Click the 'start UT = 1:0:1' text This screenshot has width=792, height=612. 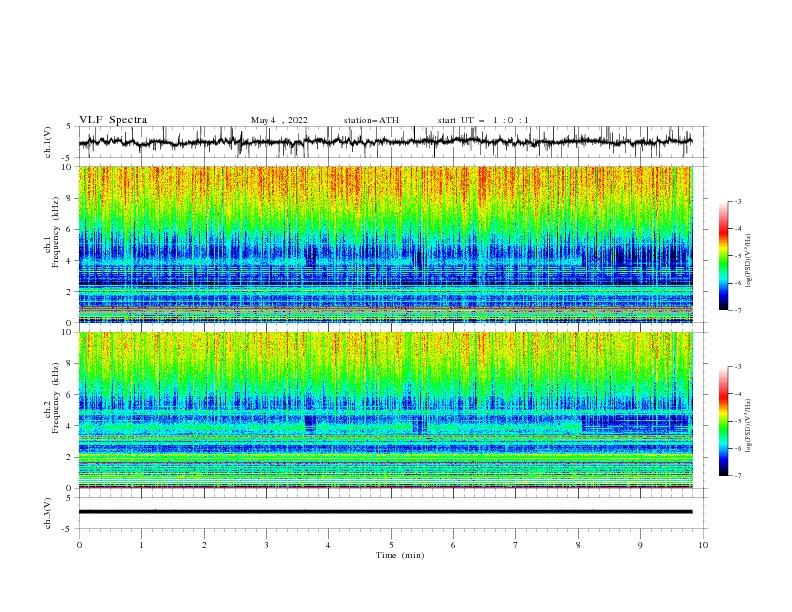pos(483,120)
